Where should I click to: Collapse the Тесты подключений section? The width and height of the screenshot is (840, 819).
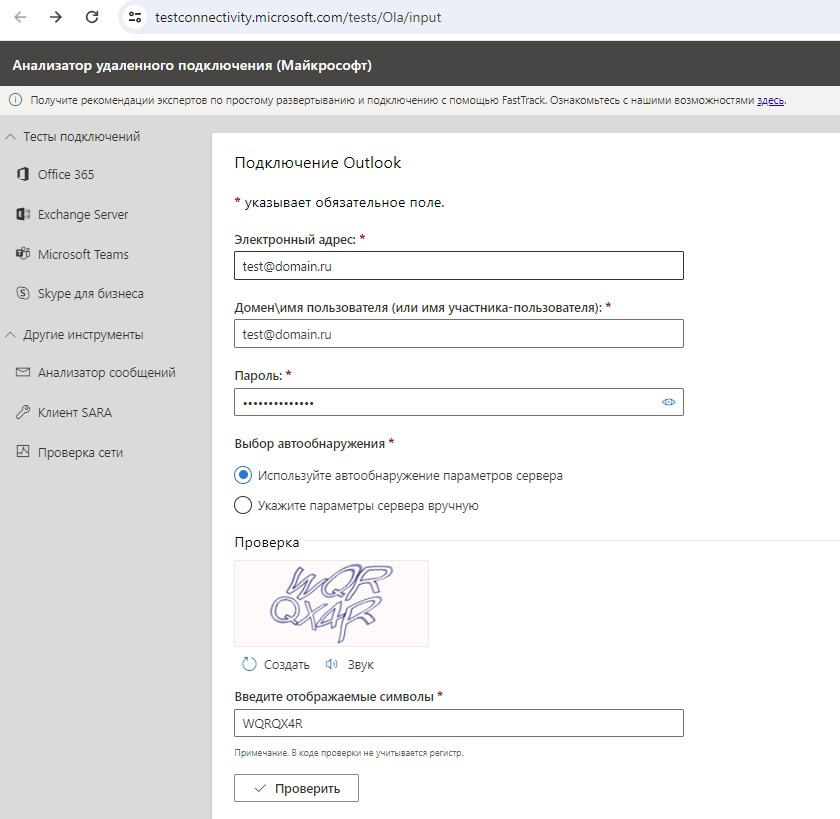point(11,137)
